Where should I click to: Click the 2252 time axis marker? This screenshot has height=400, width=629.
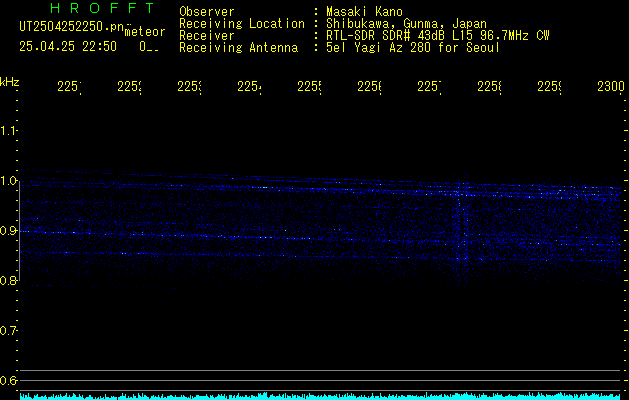click(129, 87)
